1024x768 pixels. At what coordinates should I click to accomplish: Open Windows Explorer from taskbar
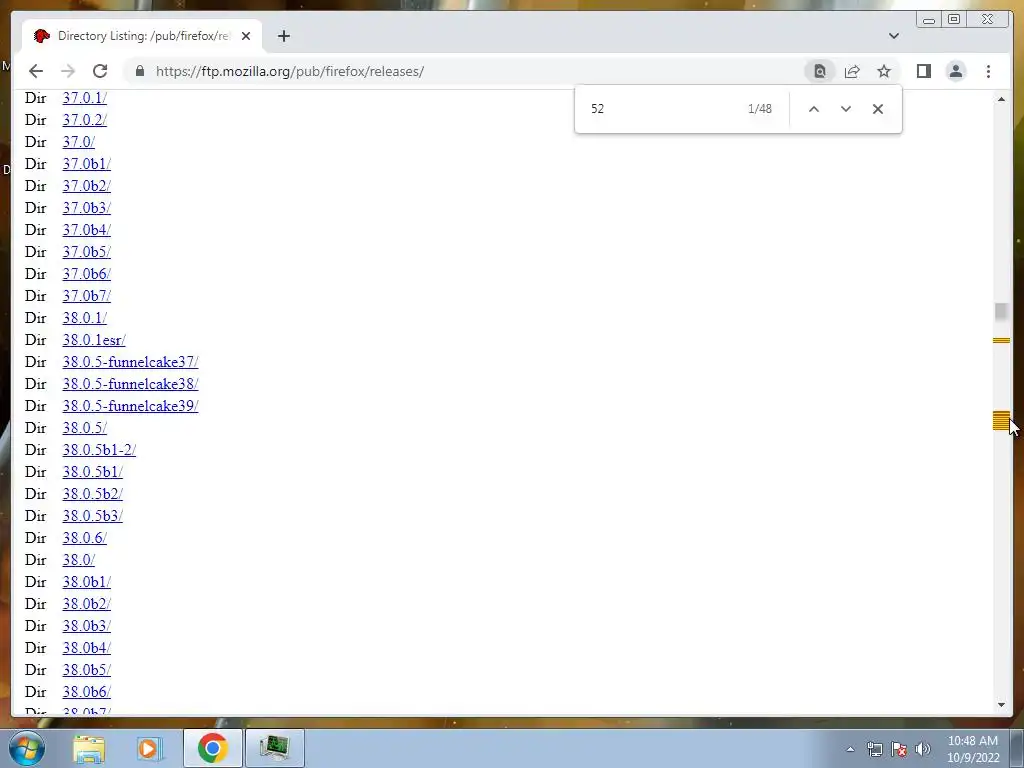click(89, 748)
